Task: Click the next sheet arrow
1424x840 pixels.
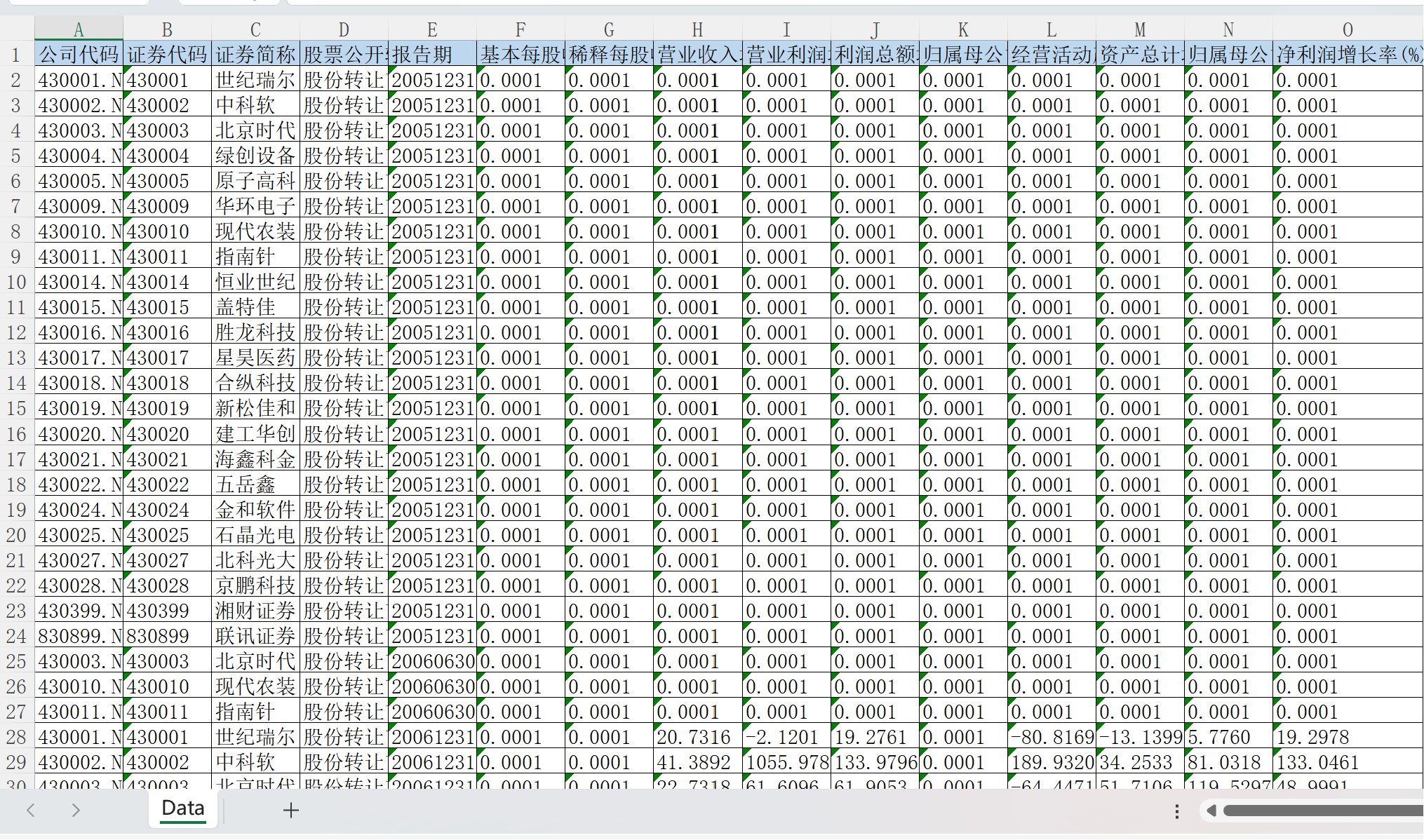Action: 76,811
